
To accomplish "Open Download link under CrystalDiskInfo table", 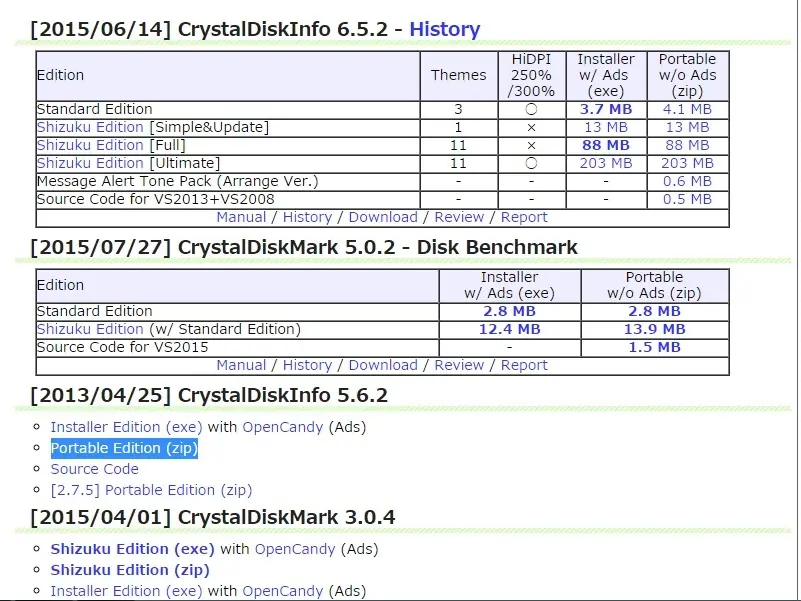I will pyautogui.click(x=383, y=217).
